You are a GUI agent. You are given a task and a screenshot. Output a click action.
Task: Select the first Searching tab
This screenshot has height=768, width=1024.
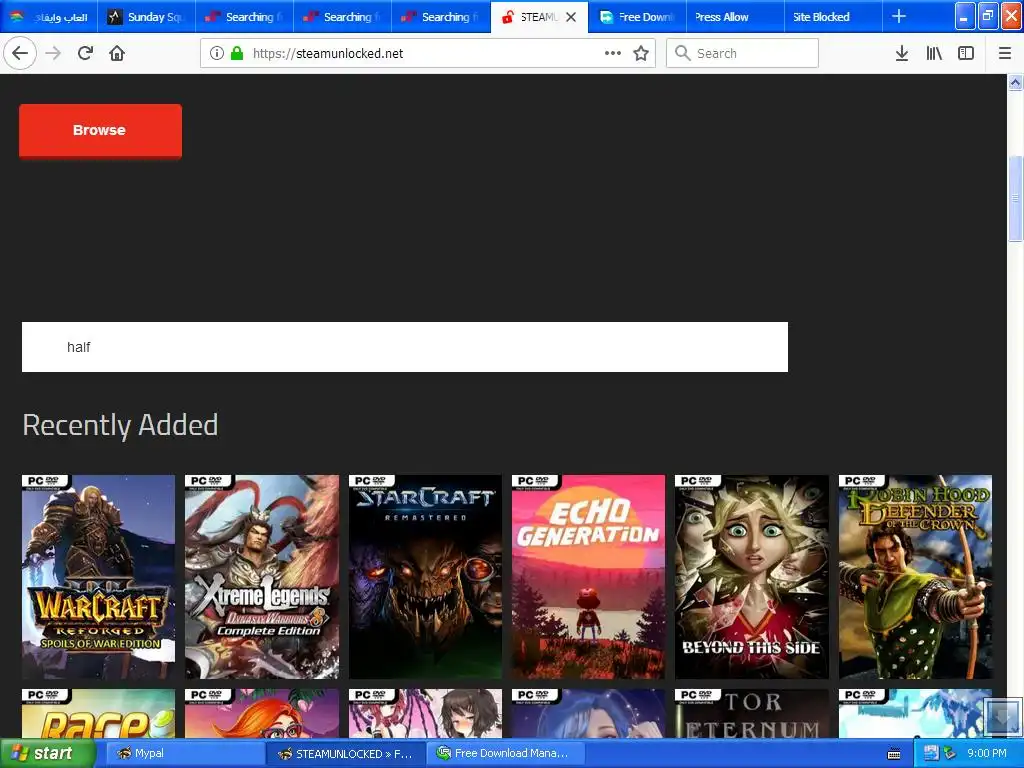point(244,17)
